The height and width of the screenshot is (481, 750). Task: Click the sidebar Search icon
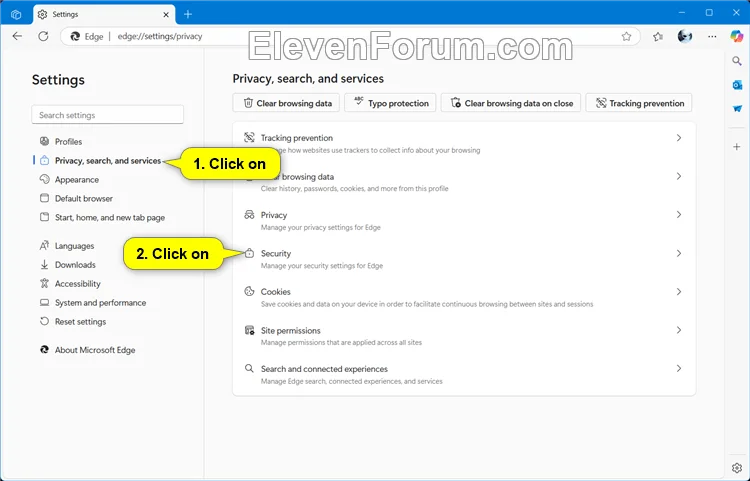point(737,61)
